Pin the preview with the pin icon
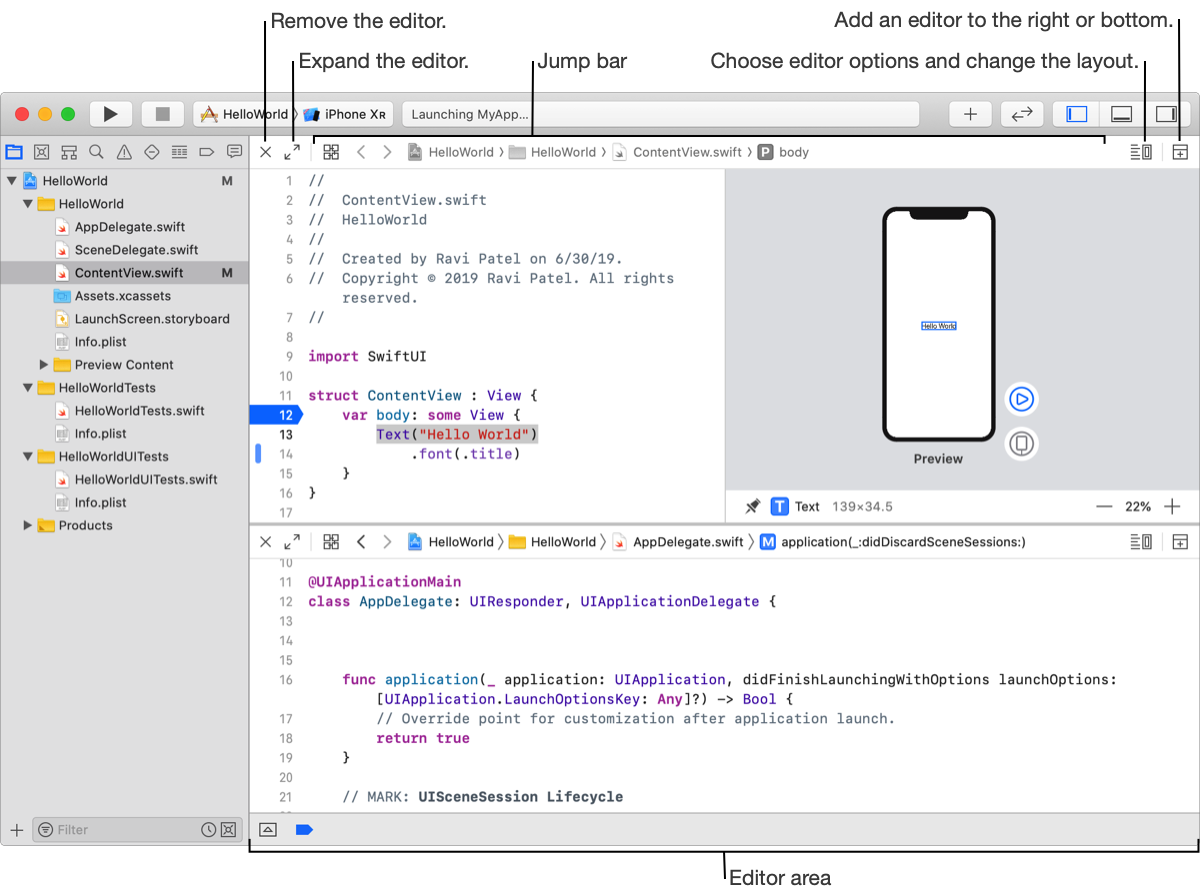Image resolution: width=1202 pixels, height=896 pixels. [x=752, y=507]
